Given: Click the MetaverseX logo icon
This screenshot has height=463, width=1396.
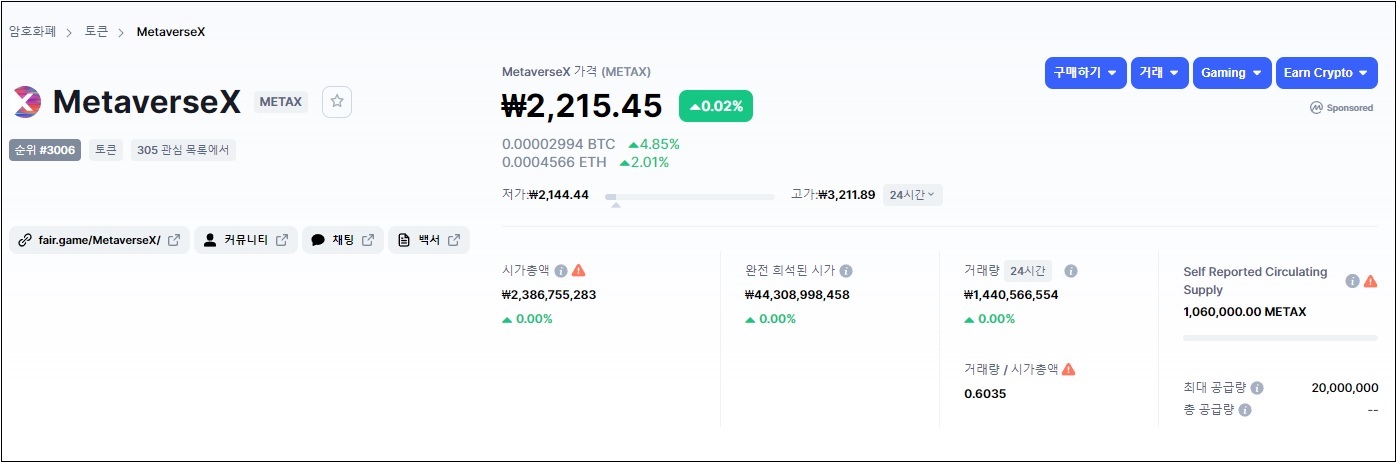Looking at the screenshot, I should [x=26, y=101].
